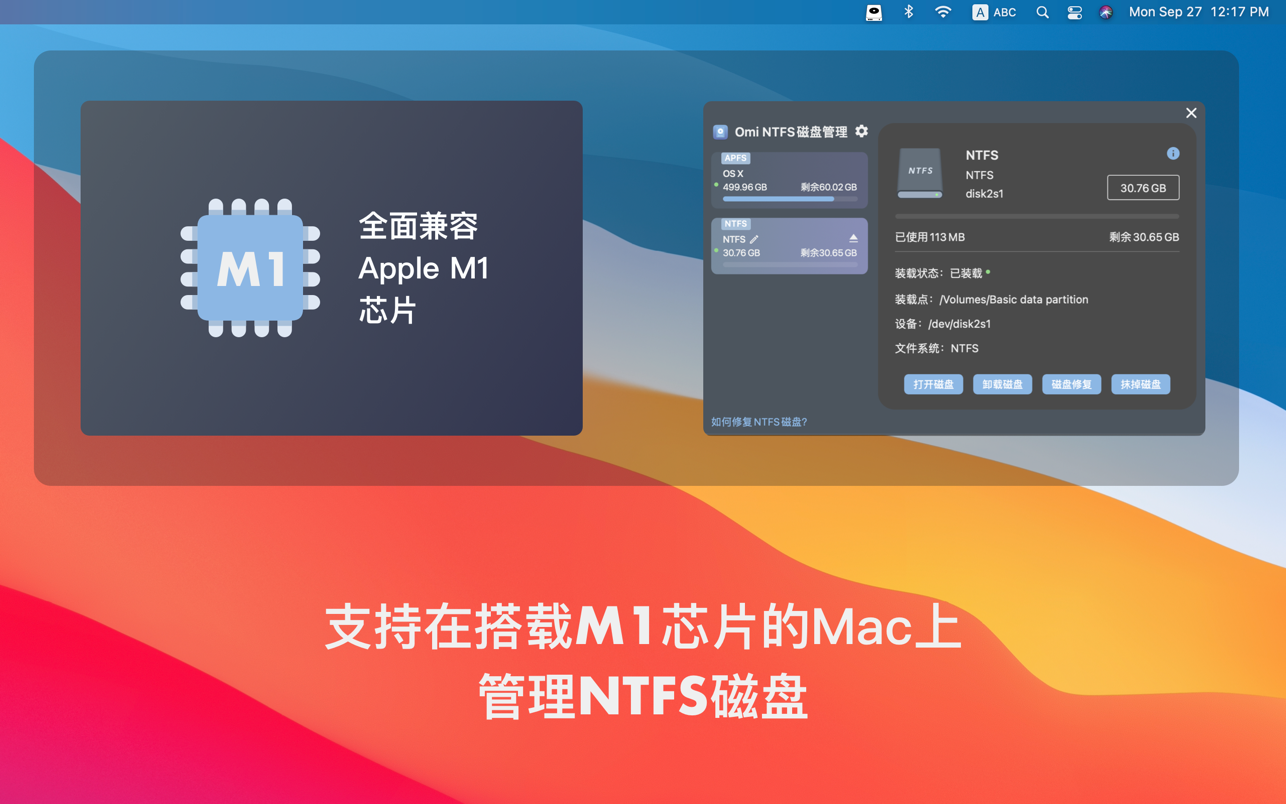Image resolution: width=1286 pixels, height=804 pixels.
Task: Click 已使用 113 MB text
Action: [x=930, y=237]
